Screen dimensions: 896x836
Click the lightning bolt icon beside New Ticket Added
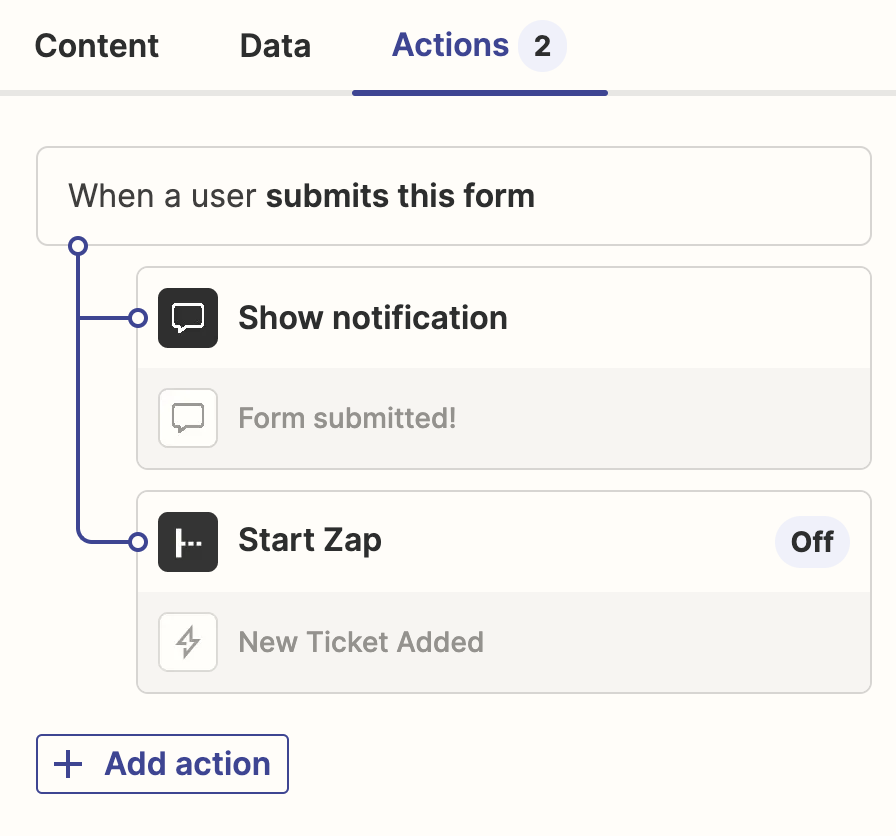[188, 641]
